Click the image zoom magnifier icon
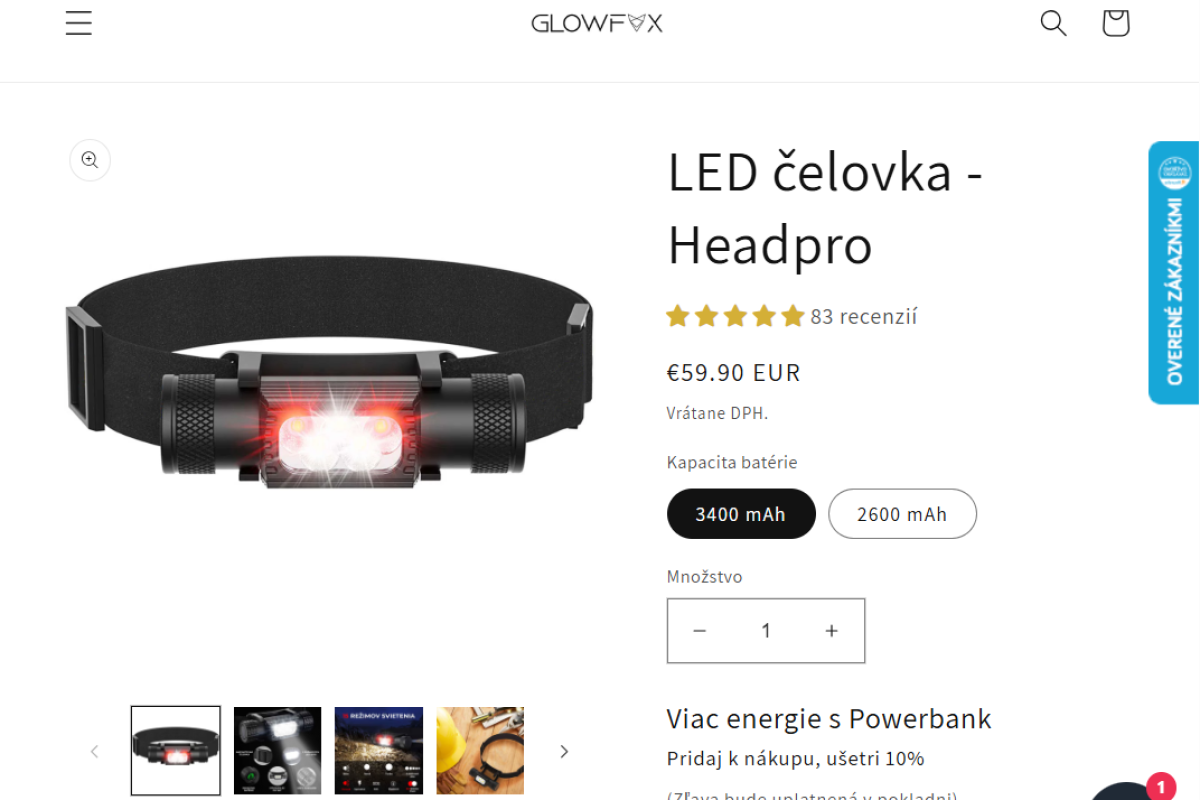1200x800 pixels. (x=90, y=160)
